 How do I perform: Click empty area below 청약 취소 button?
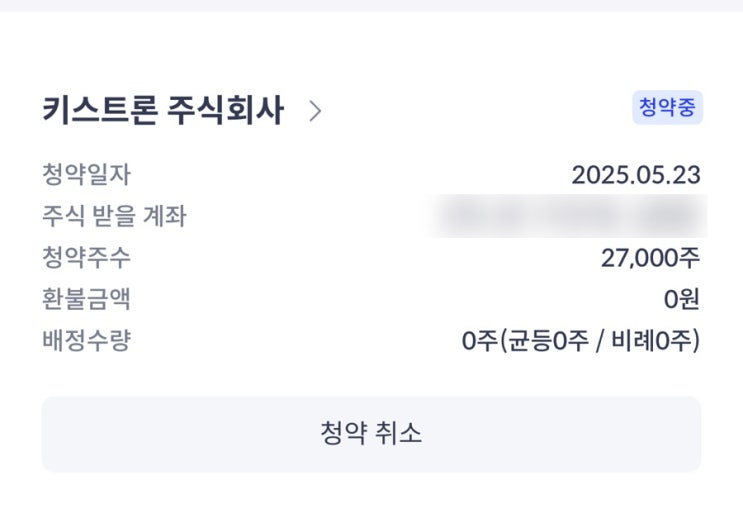pyautogui.click(x=371, y=502)
